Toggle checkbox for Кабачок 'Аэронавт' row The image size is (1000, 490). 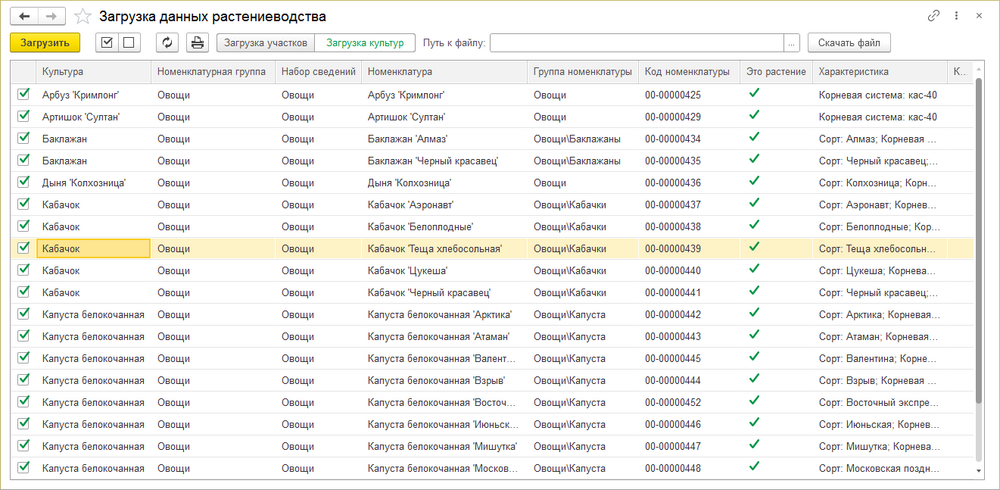[24, 204]
